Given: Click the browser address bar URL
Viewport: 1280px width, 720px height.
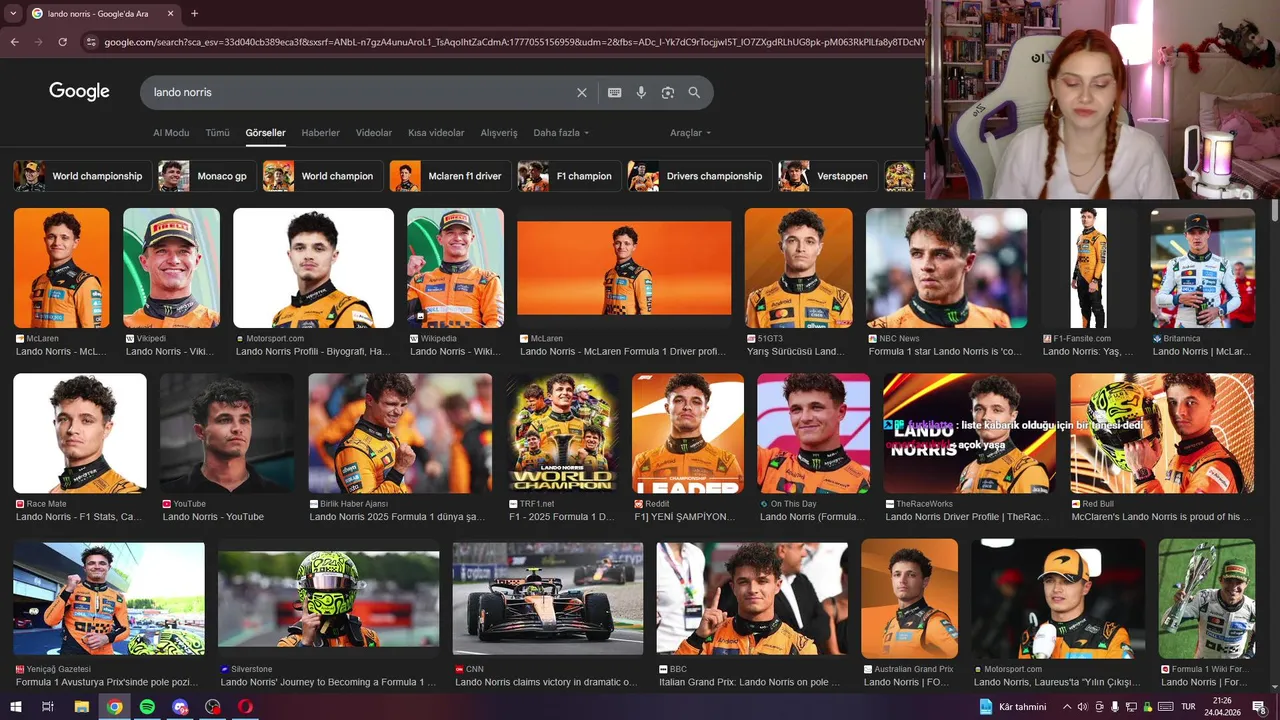Looking at the screenshot, I should tap(513, 42).
